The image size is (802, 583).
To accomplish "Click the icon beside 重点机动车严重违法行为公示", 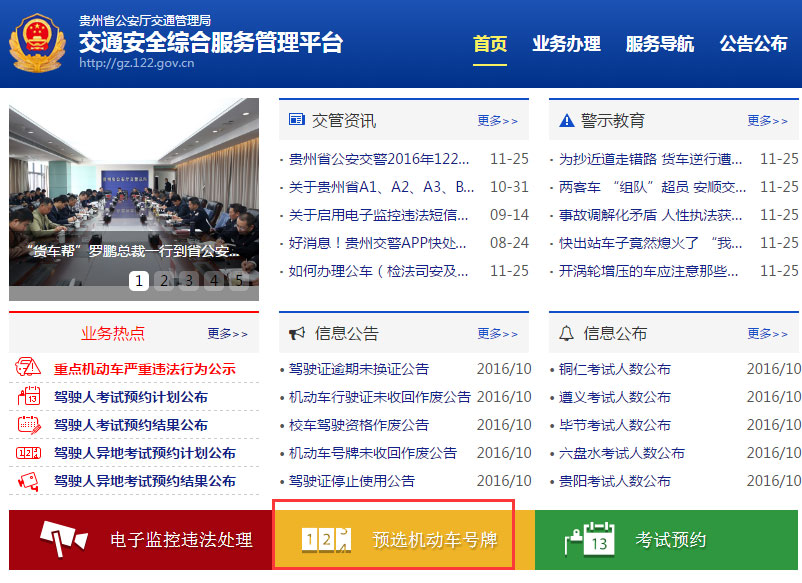I will click(x=28, y=369).
